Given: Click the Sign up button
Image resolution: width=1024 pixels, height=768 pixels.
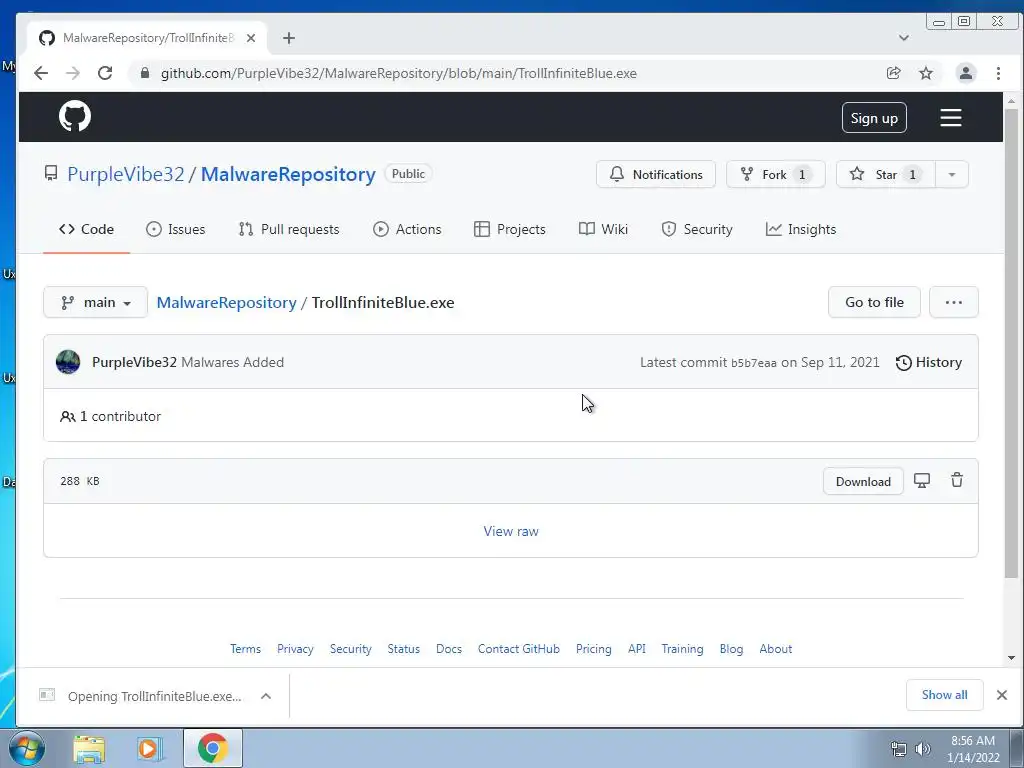Looking at the screenshot, I should click(874, 118).
